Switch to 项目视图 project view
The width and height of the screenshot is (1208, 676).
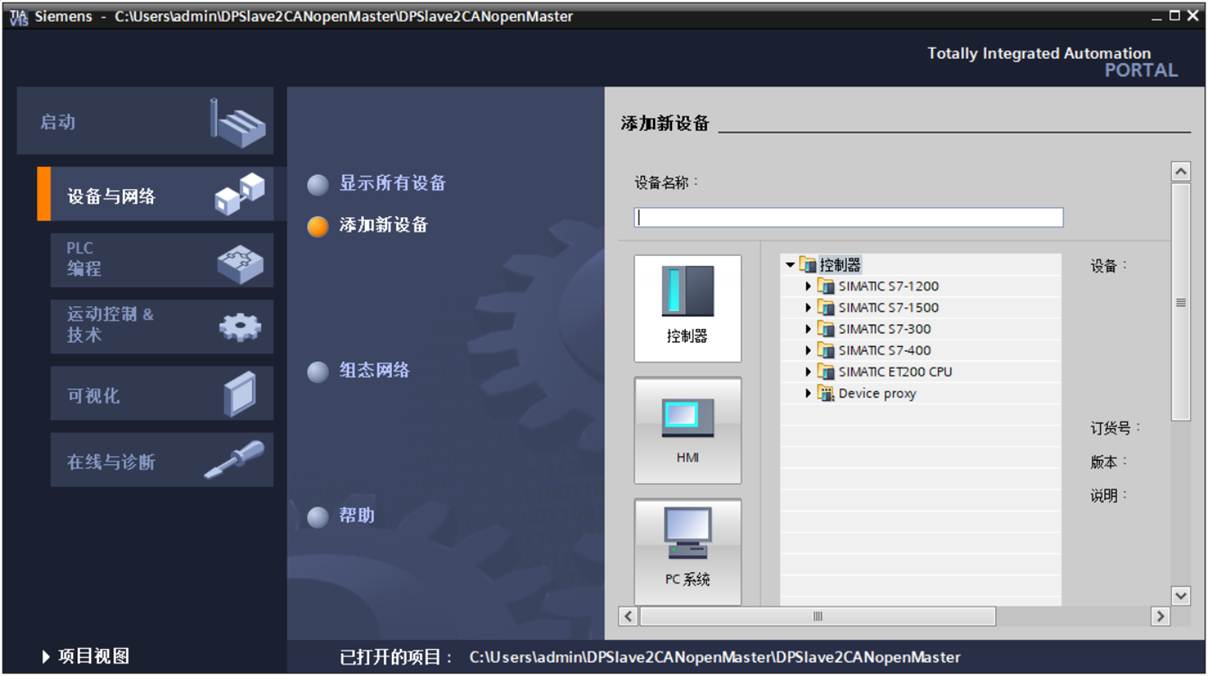click(86, 657)
